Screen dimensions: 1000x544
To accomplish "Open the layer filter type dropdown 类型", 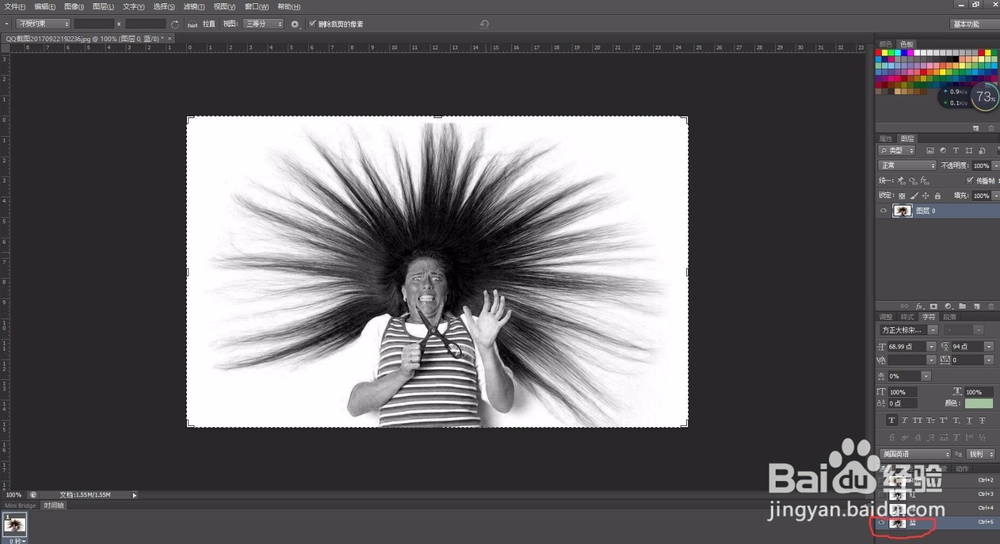I will tap(897, 151).
